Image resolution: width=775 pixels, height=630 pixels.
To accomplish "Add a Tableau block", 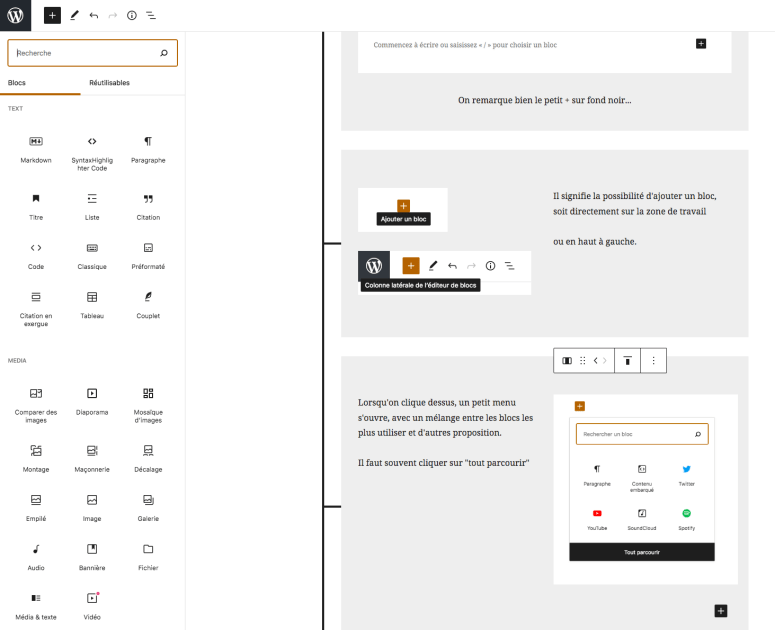I will click(92, 304).
